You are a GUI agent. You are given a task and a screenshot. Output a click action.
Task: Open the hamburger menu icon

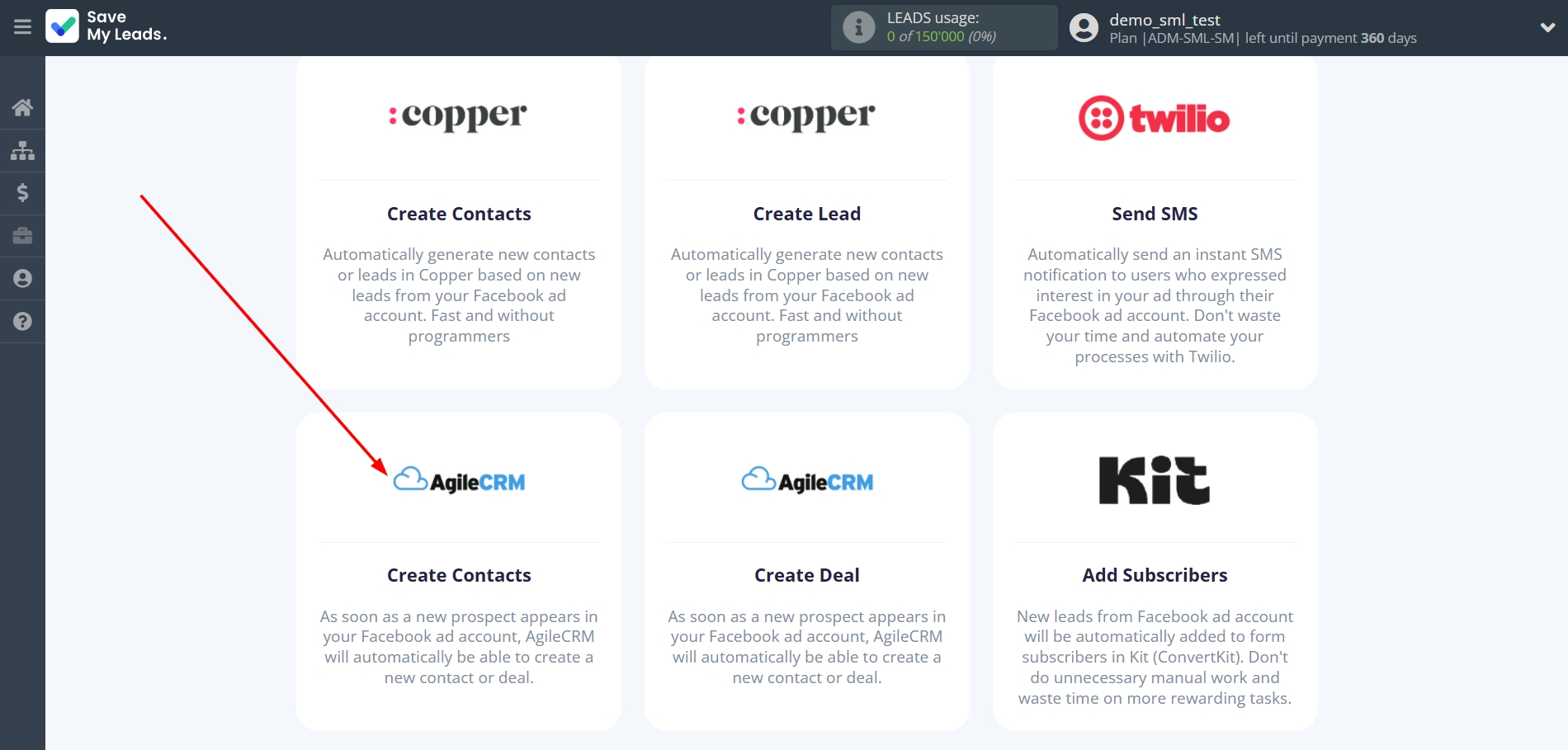22,27
